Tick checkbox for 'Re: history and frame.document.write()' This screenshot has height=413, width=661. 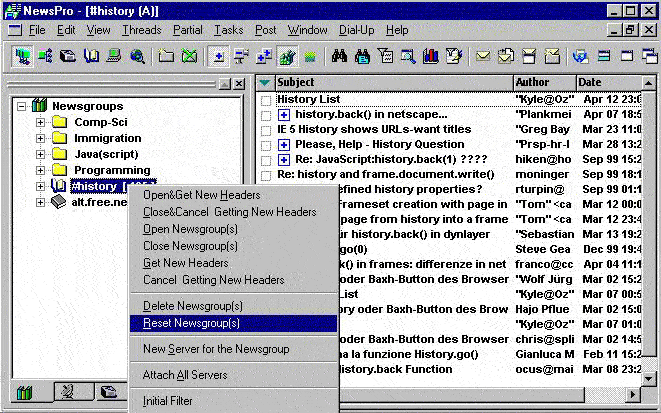[266, 175]
